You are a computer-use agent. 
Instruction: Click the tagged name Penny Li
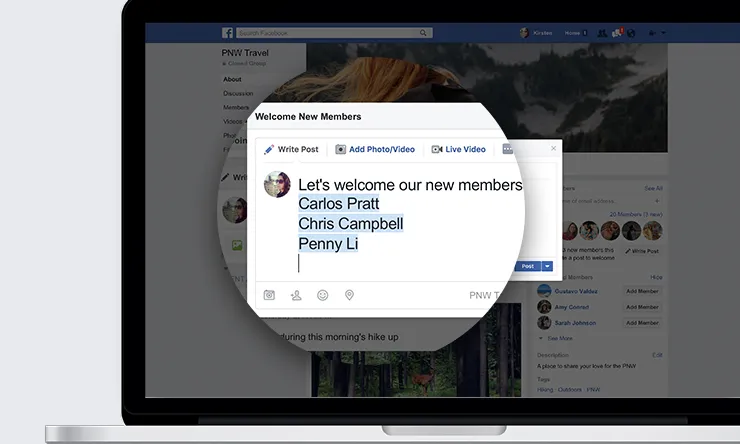click(328, 243)
